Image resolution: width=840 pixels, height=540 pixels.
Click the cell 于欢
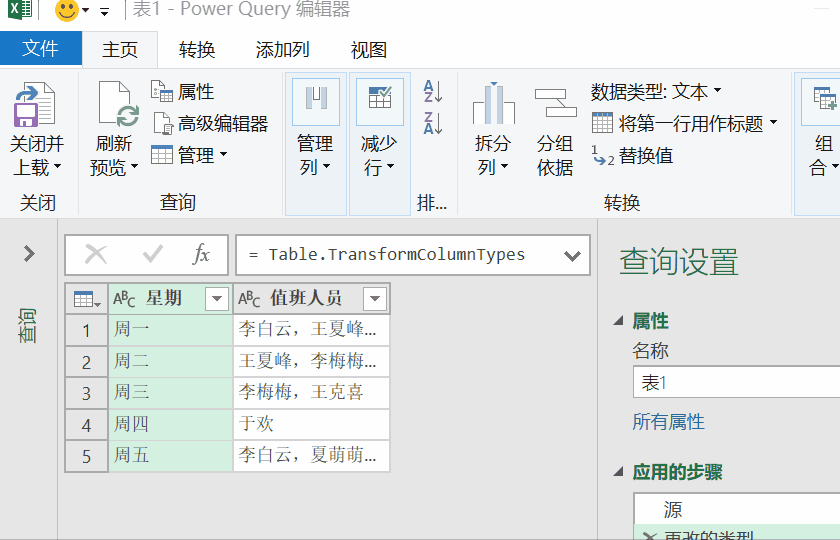pos(311,424)
